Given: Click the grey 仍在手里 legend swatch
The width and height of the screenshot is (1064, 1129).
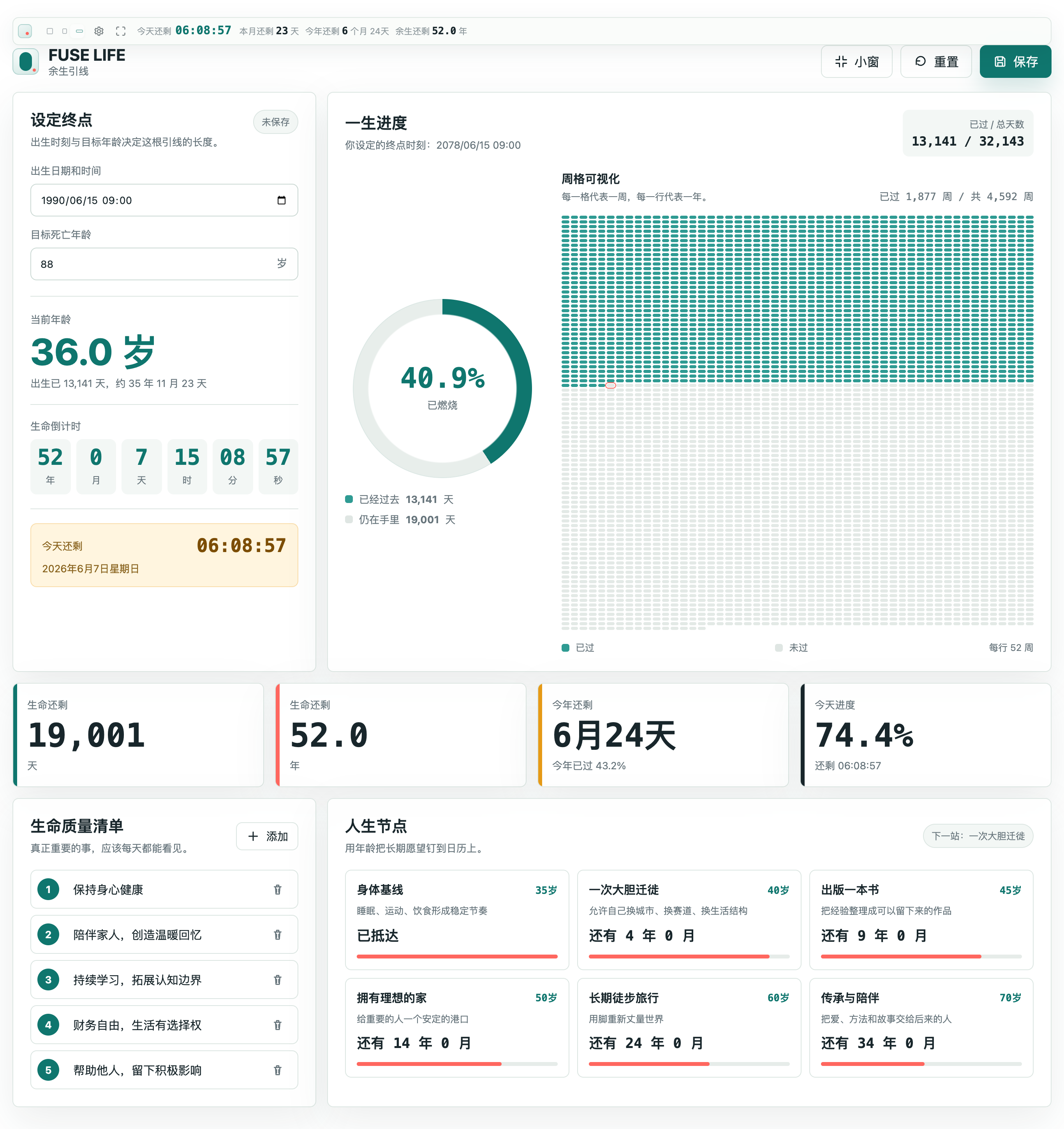Looking at the screenshot, I should [x=349, y=520].
